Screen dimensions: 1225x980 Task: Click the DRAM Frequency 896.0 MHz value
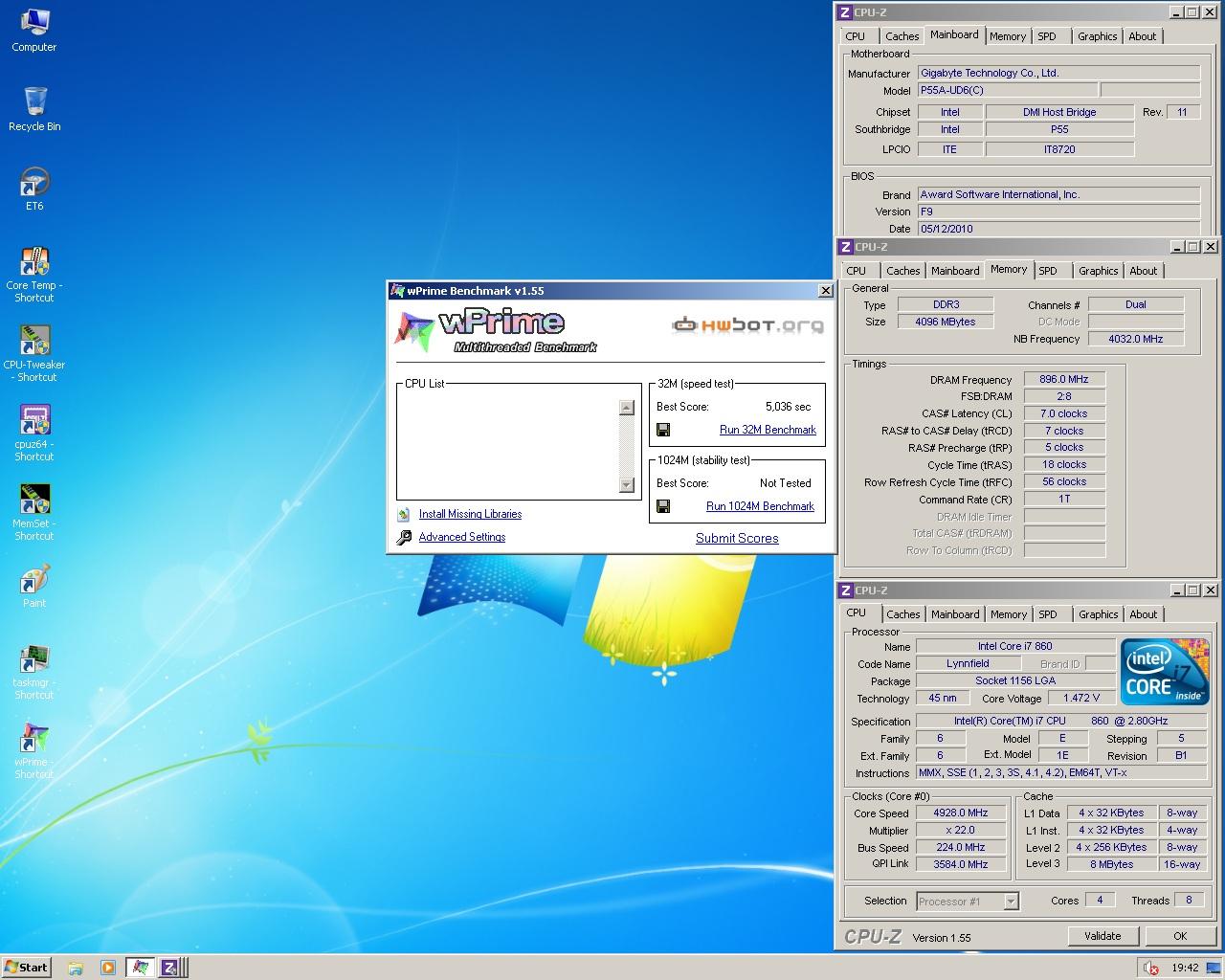1064,379
